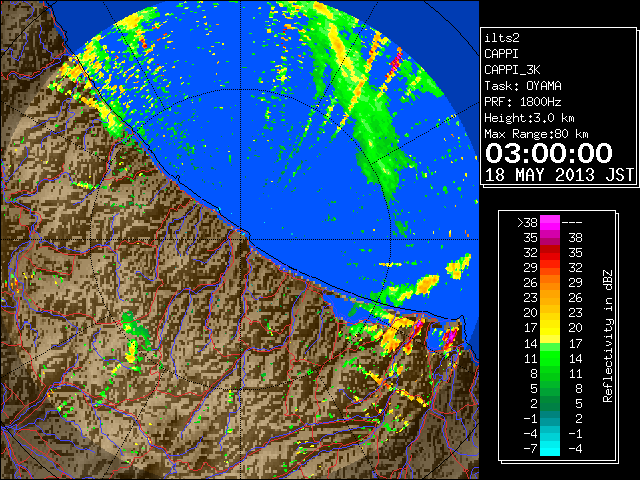The image size is (640, 480).
Task: Click the '>38' legend label
Action: tap(527, 222)
